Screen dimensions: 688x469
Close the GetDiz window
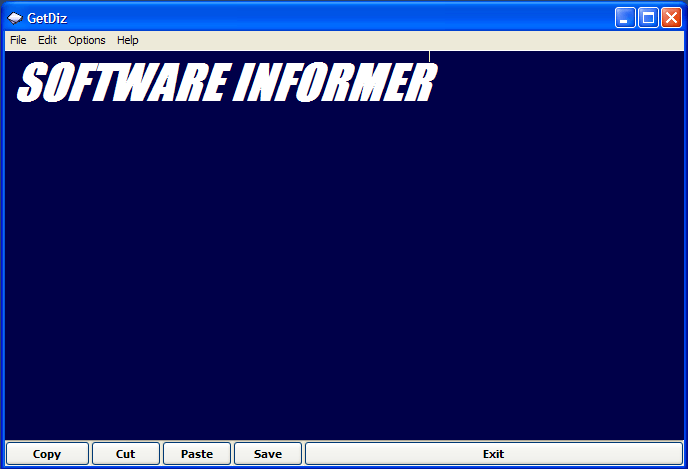tap(671, 17)
